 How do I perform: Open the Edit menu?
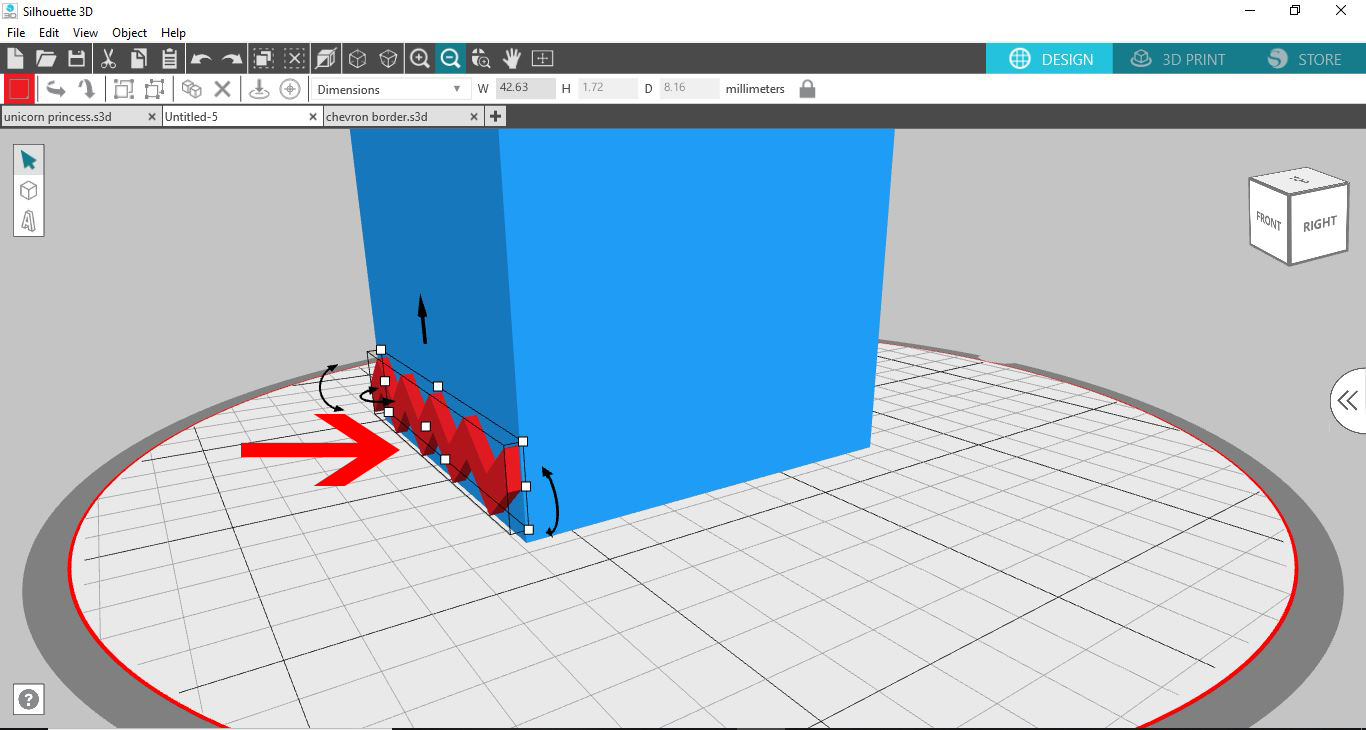[x=49, y=33]
